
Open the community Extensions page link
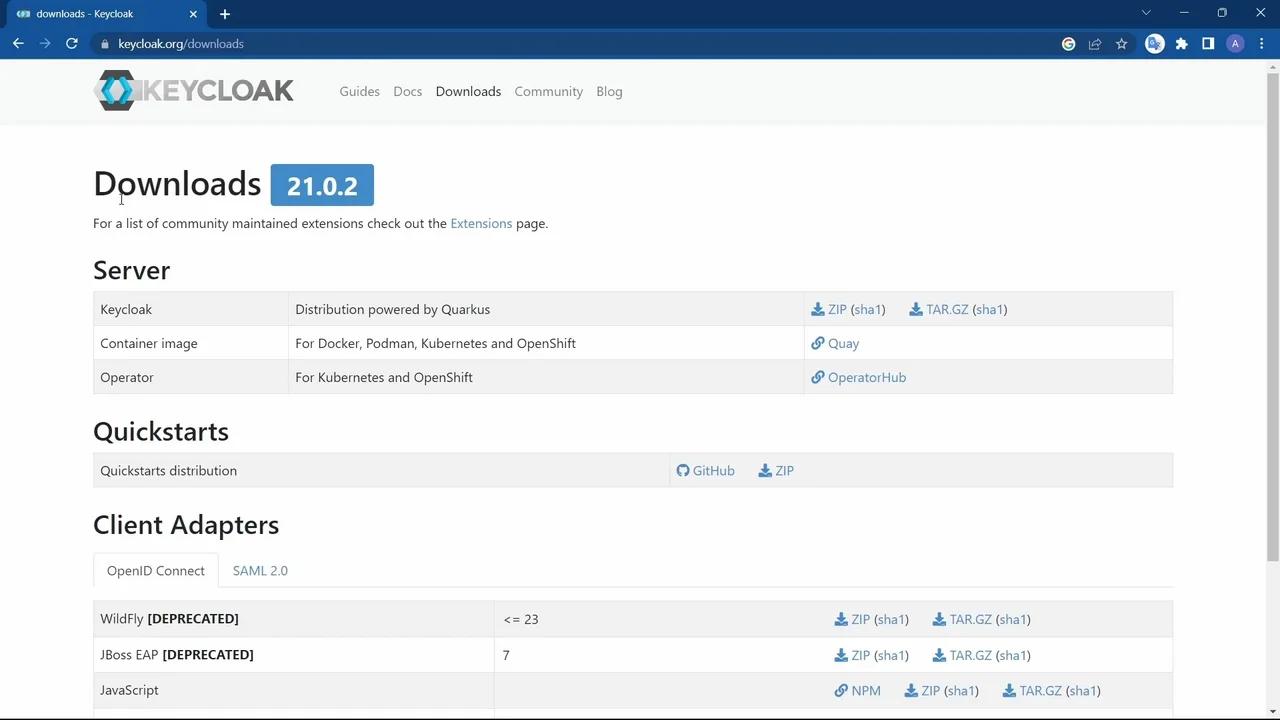[x=481, y=223]
